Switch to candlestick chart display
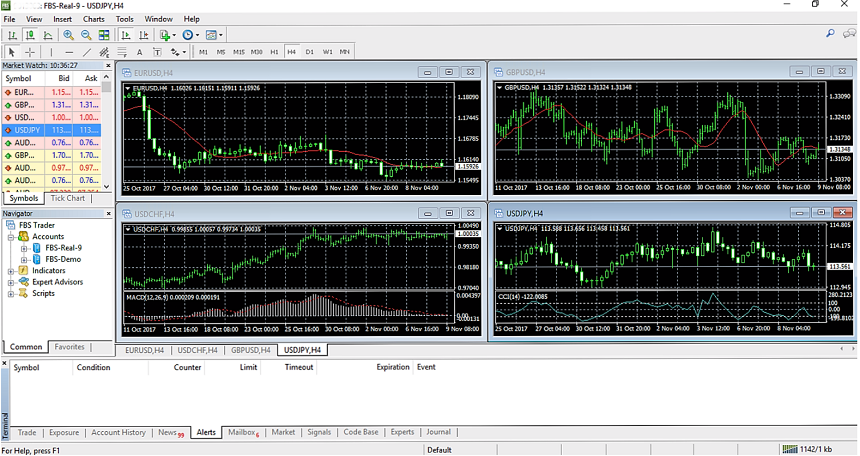860x456 pixels. [30, 35]
